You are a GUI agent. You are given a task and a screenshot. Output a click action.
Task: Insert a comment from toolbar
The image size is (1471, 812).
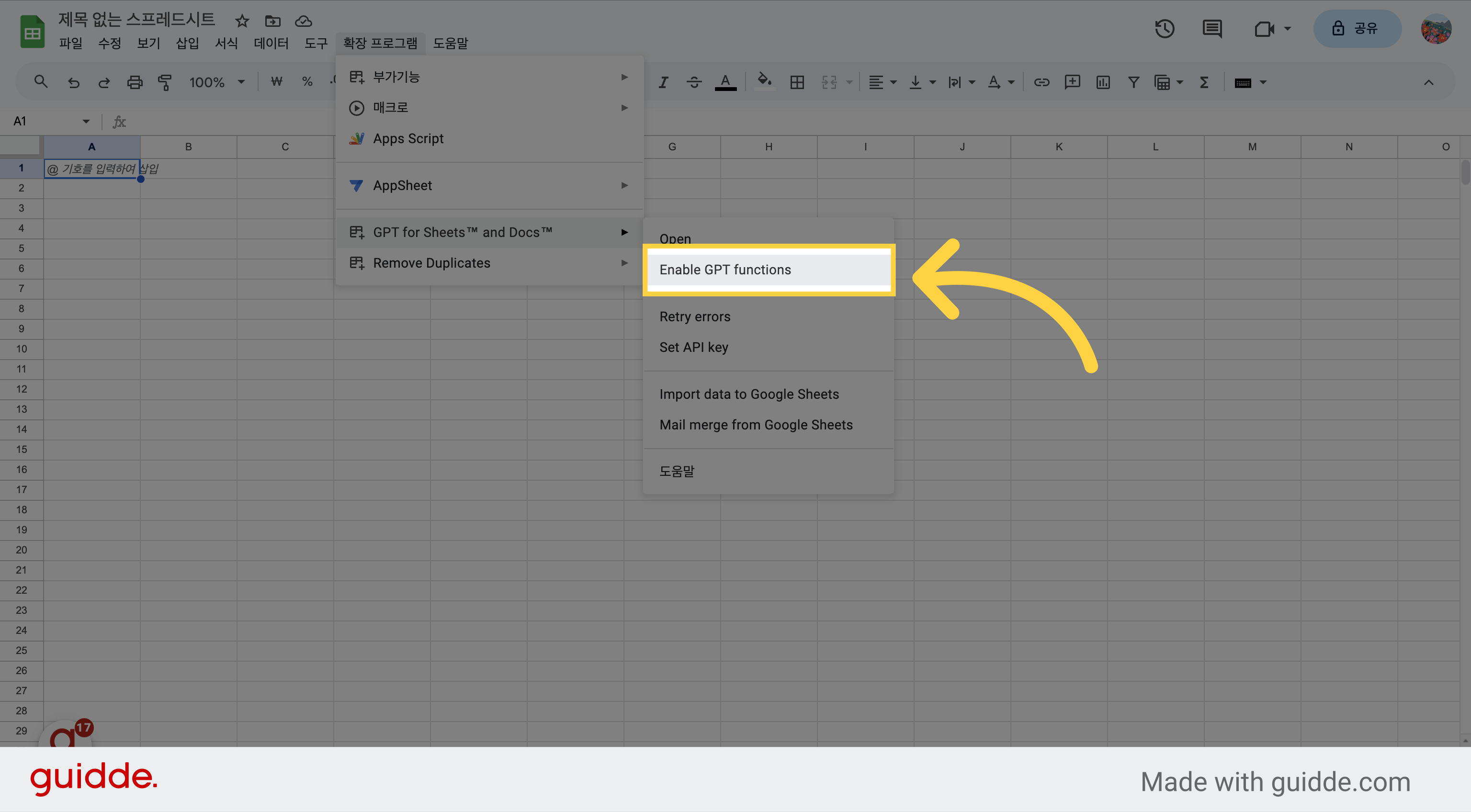(1073, 82)
